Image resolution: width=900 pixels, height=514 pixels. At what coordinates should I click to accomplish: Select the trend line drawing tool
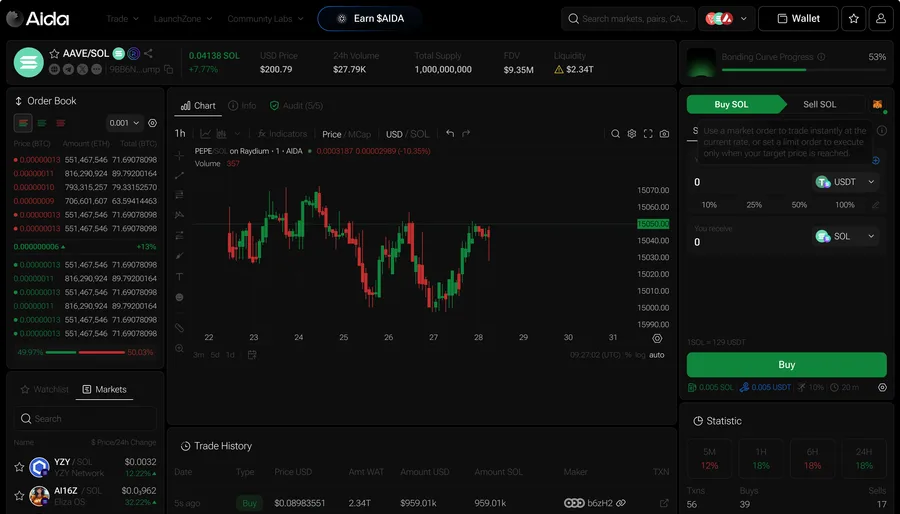(x=179, y=176)
